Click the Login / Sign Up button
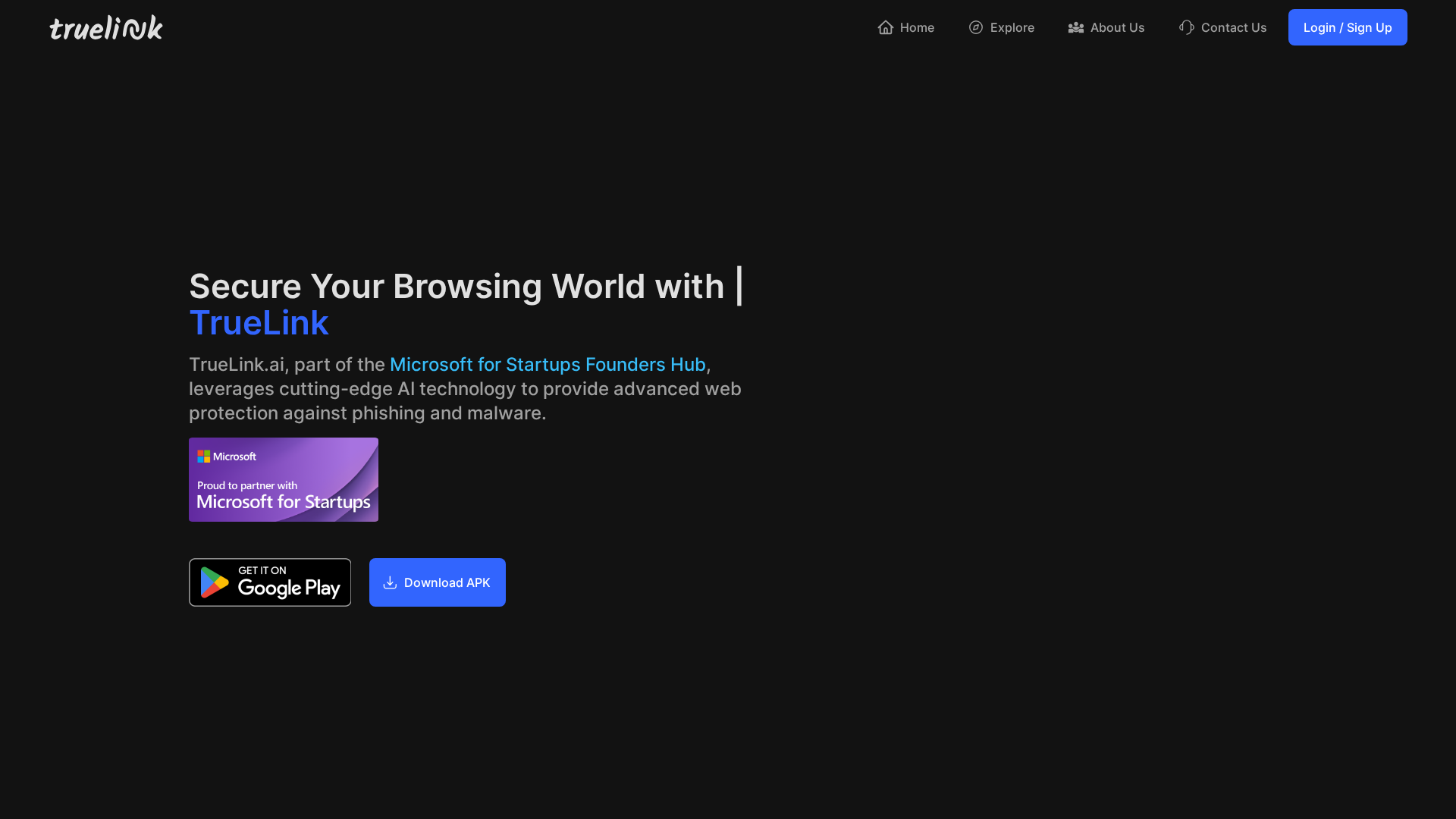This screenshot has height=819, width=1456. pos(1348,27)
